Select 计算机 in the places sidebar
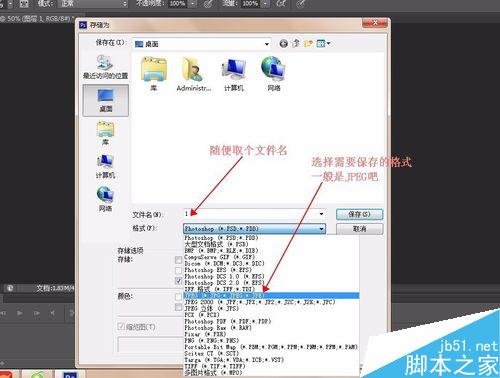 [105, 166]
